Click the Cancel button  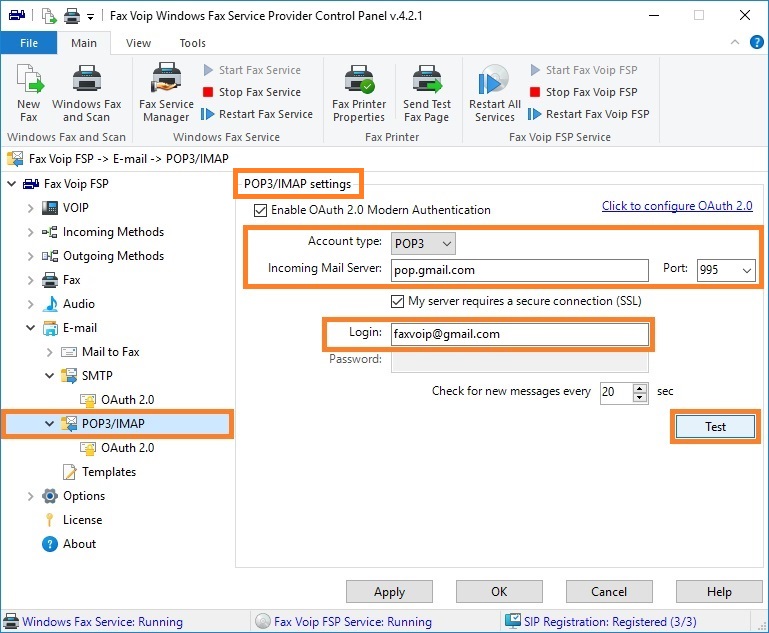click(609, 592)
